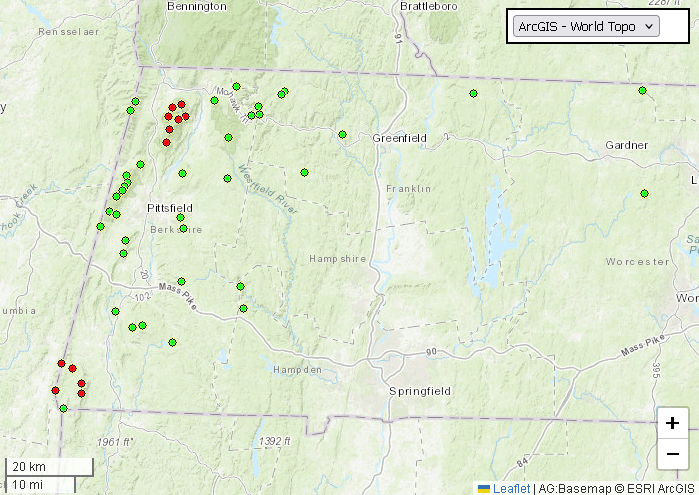Click the Greenfield city label

(400, 138)
